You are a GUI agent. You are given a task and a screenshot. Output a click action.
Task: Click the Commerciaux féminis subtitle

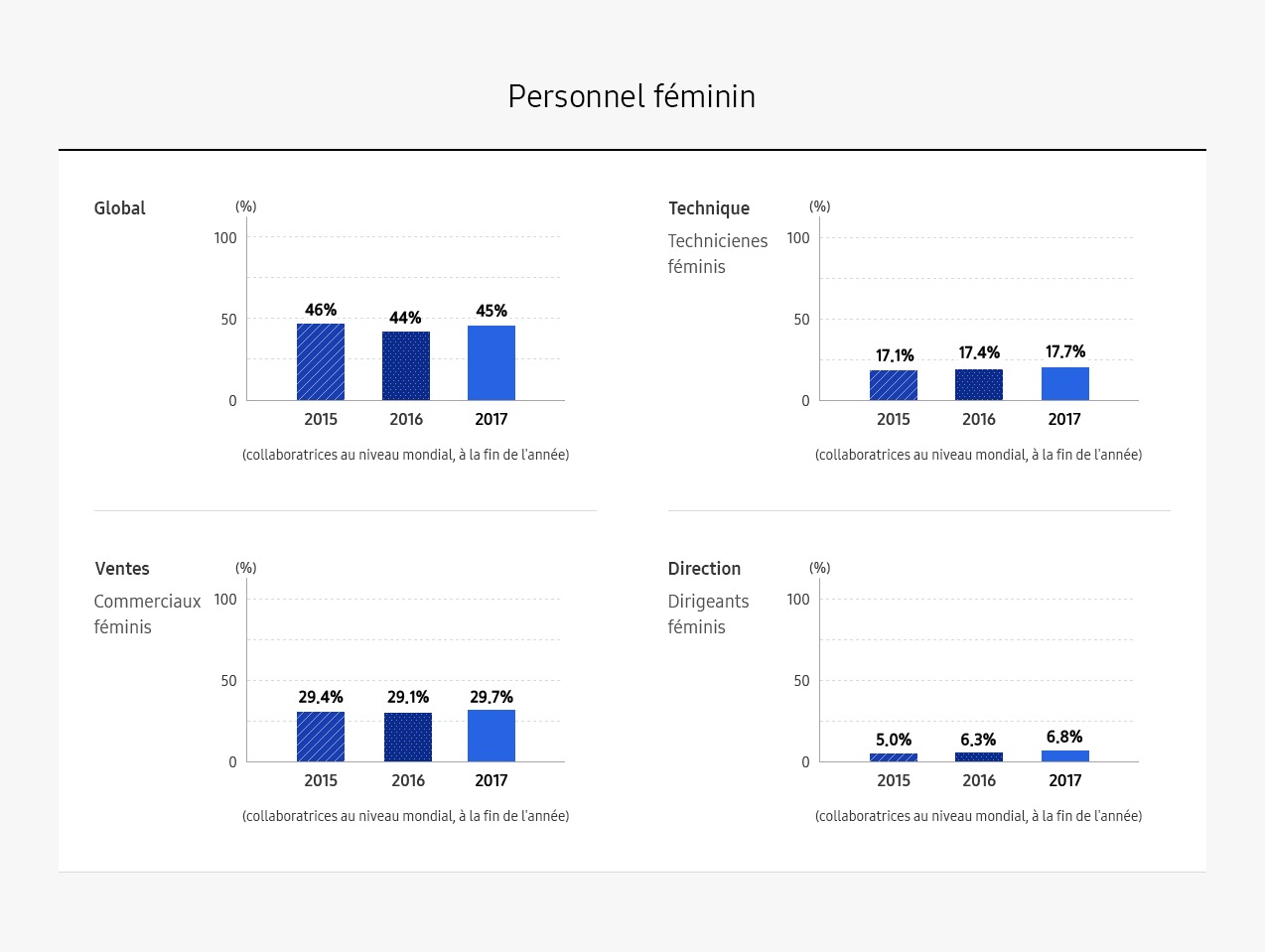[x=147, y=613]
